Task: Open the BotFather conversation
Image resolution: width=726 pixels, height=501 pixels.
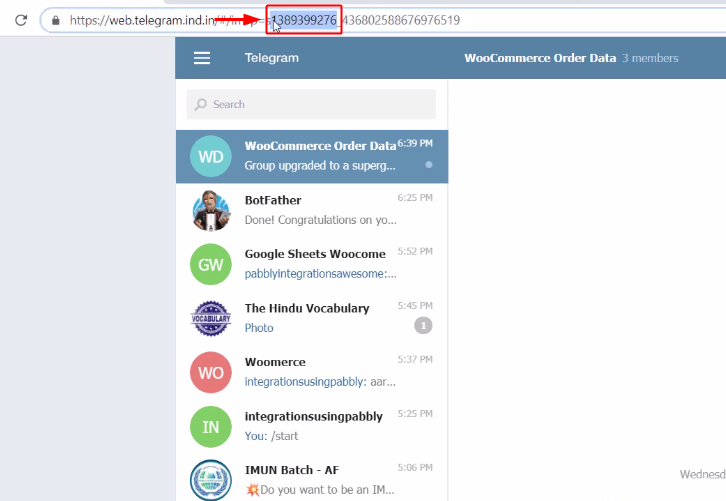Action: [312, 211]
